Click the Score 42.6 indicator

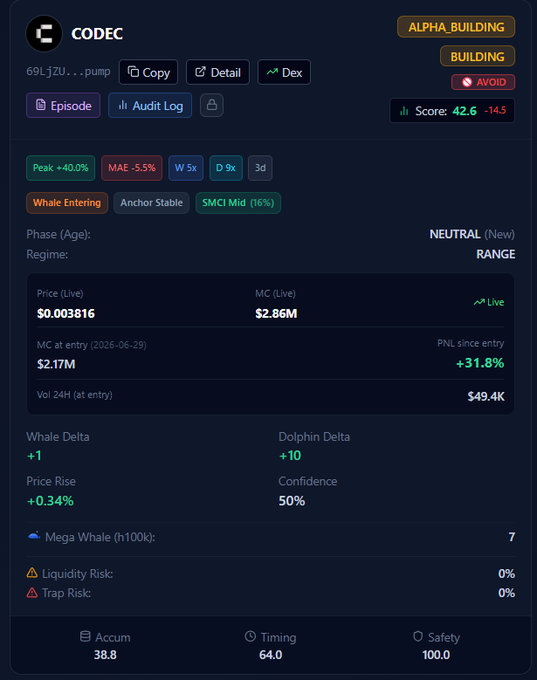click(x=452, y=111)
